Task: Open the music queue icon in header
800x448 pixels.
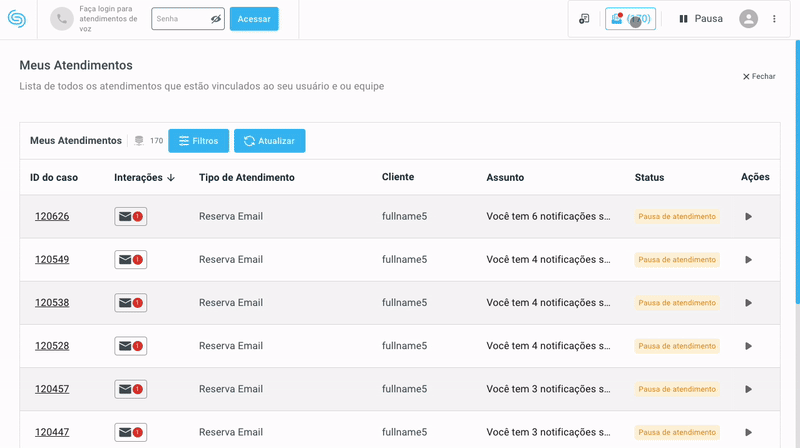Action: point(584,19)
